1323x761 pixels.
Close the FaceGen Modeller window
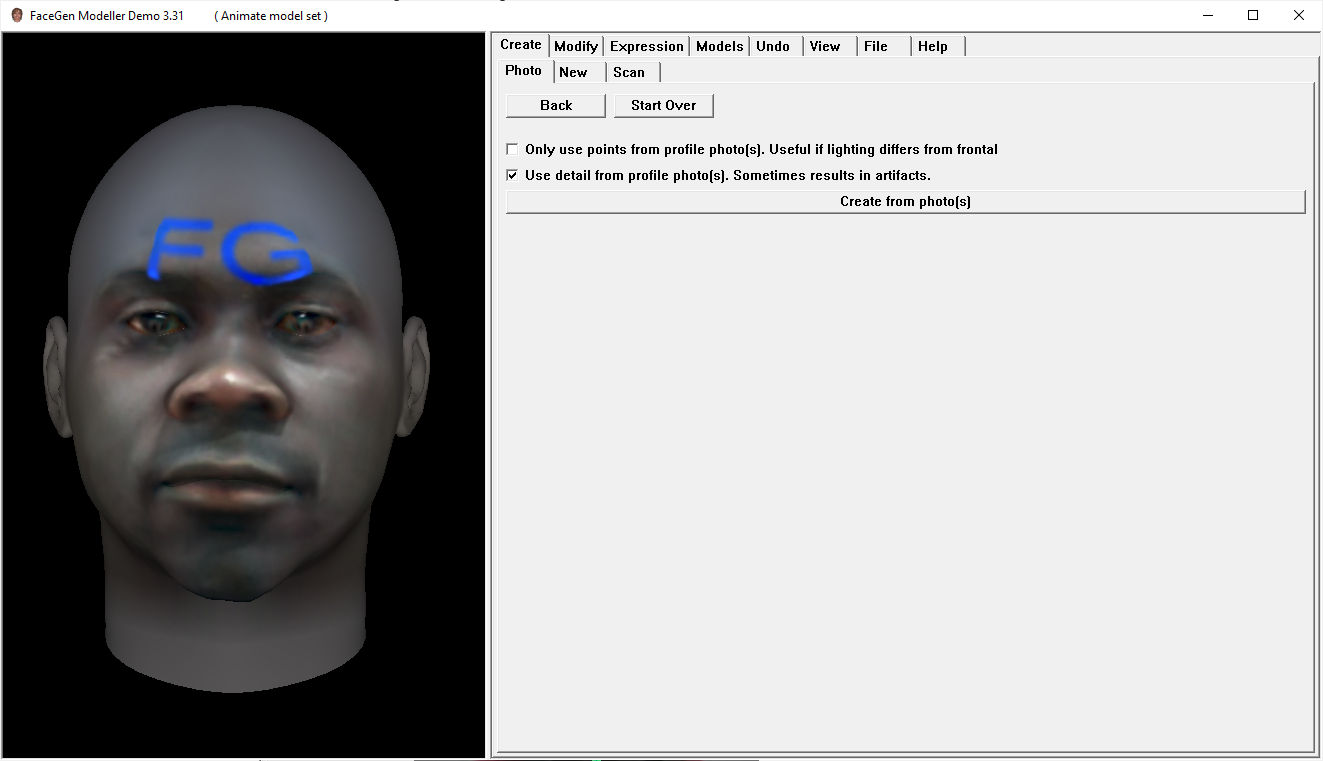[1299, 15]
